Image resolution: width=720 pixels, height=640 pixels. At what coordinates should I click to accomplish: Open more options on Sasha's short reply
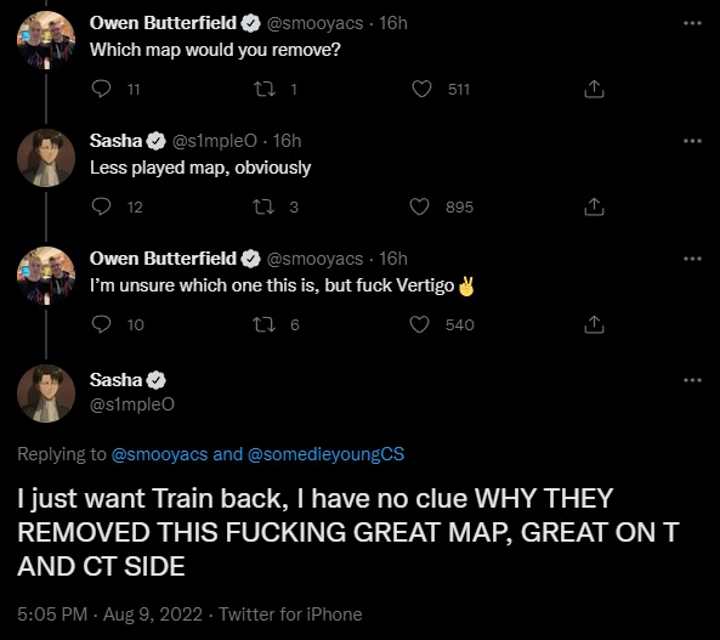coord(692,141)
